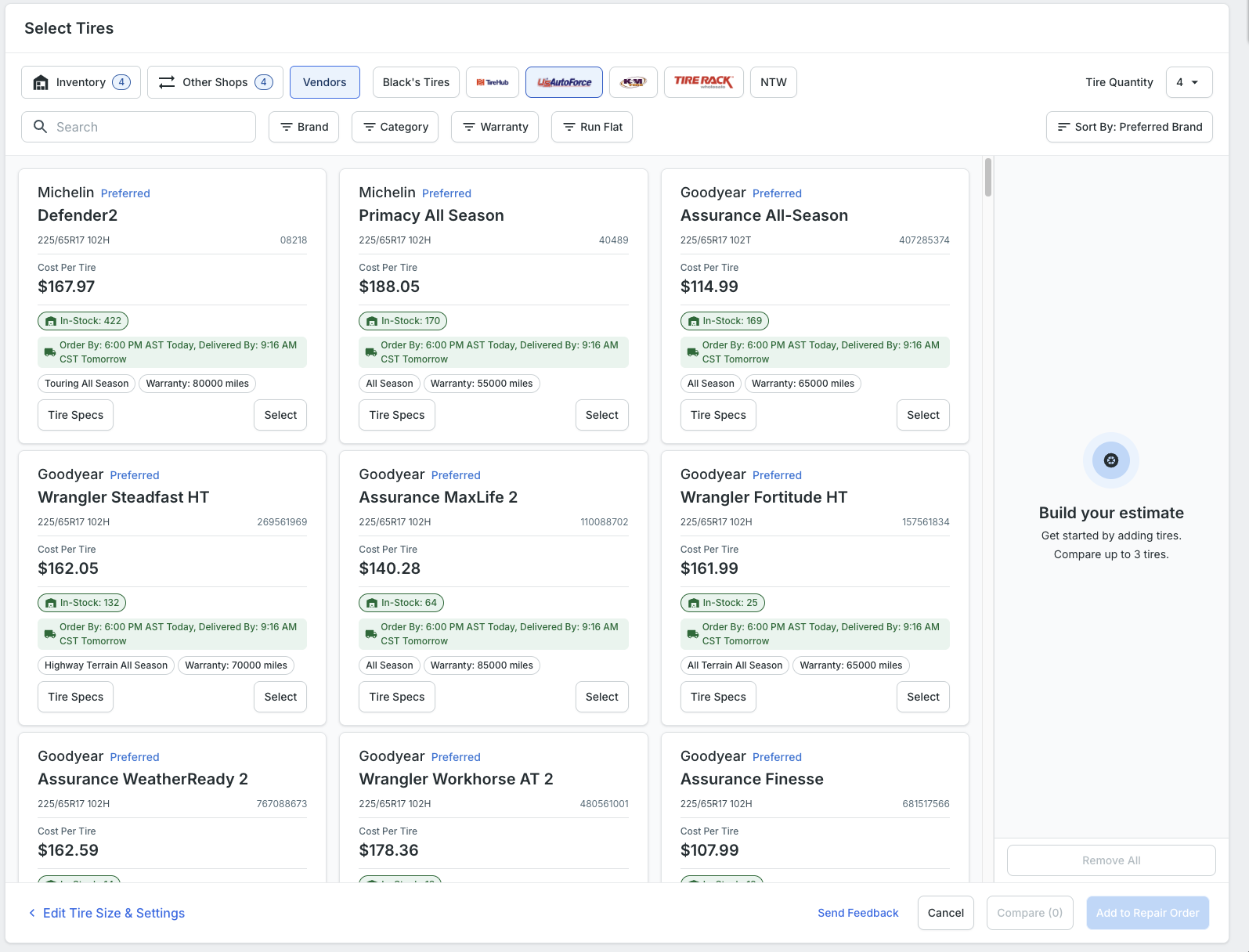The width and height of the screenshot is (1249, 952).
Task: Open Sort By Preferred Brand menu
Action: click(1129, 127)
